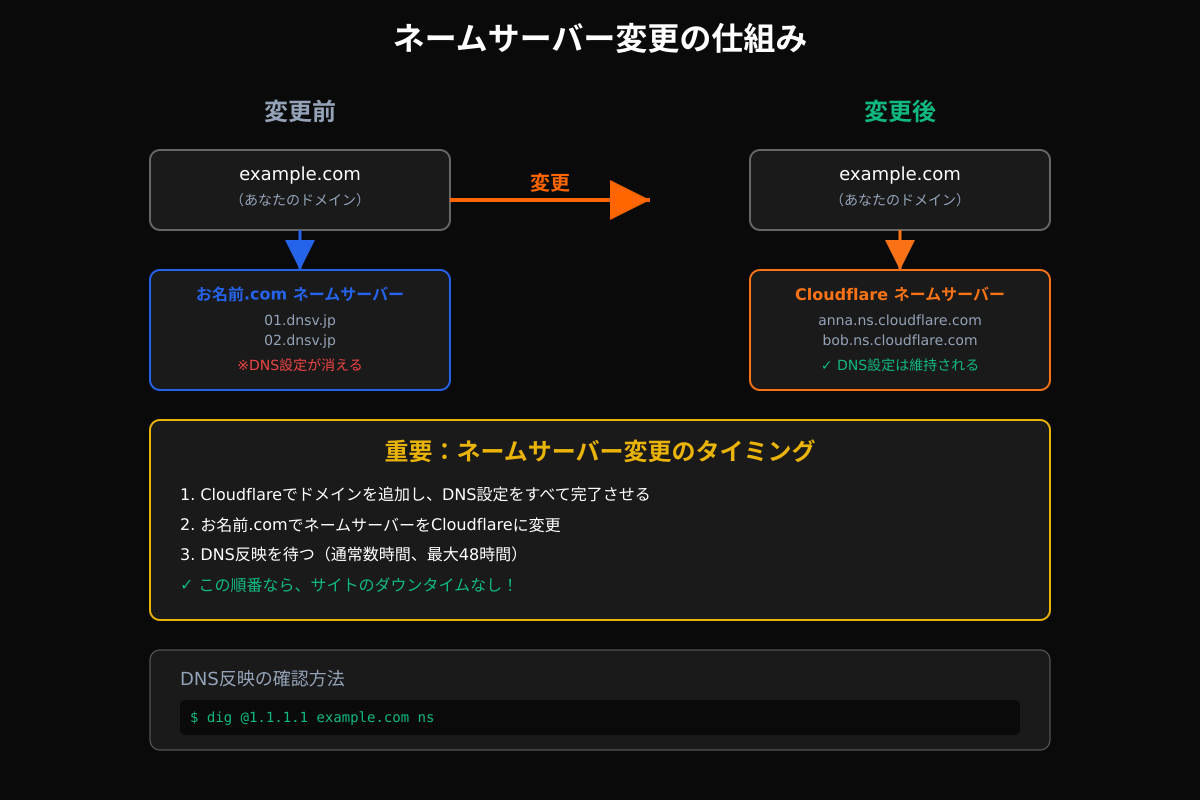Click anna.ns.cloudflare.com
Viewport: 1200px width, 800px height.
pyautogui.click(x=900, y=320)
